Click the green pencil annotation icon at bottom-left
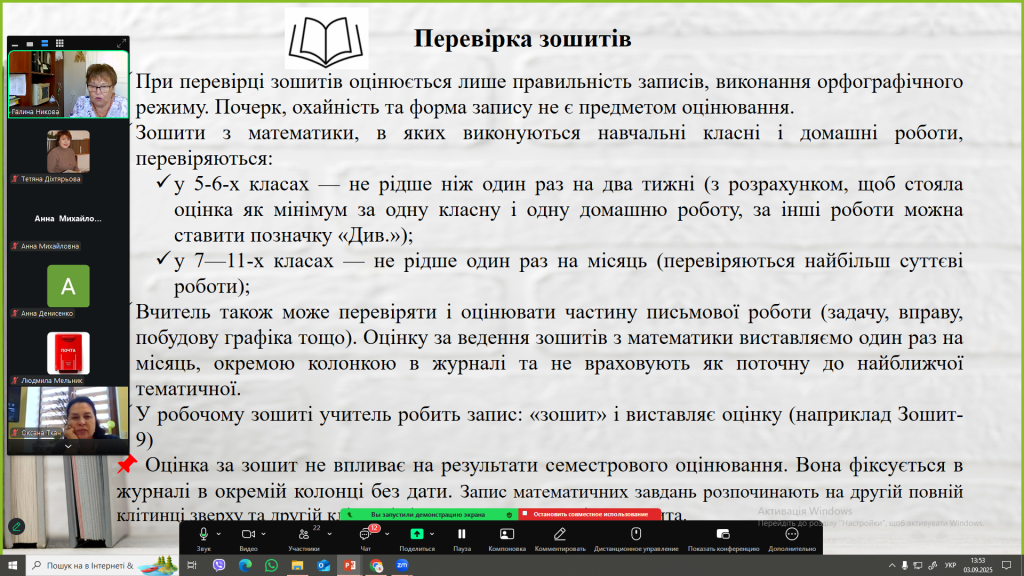 [x=16, y=526]
